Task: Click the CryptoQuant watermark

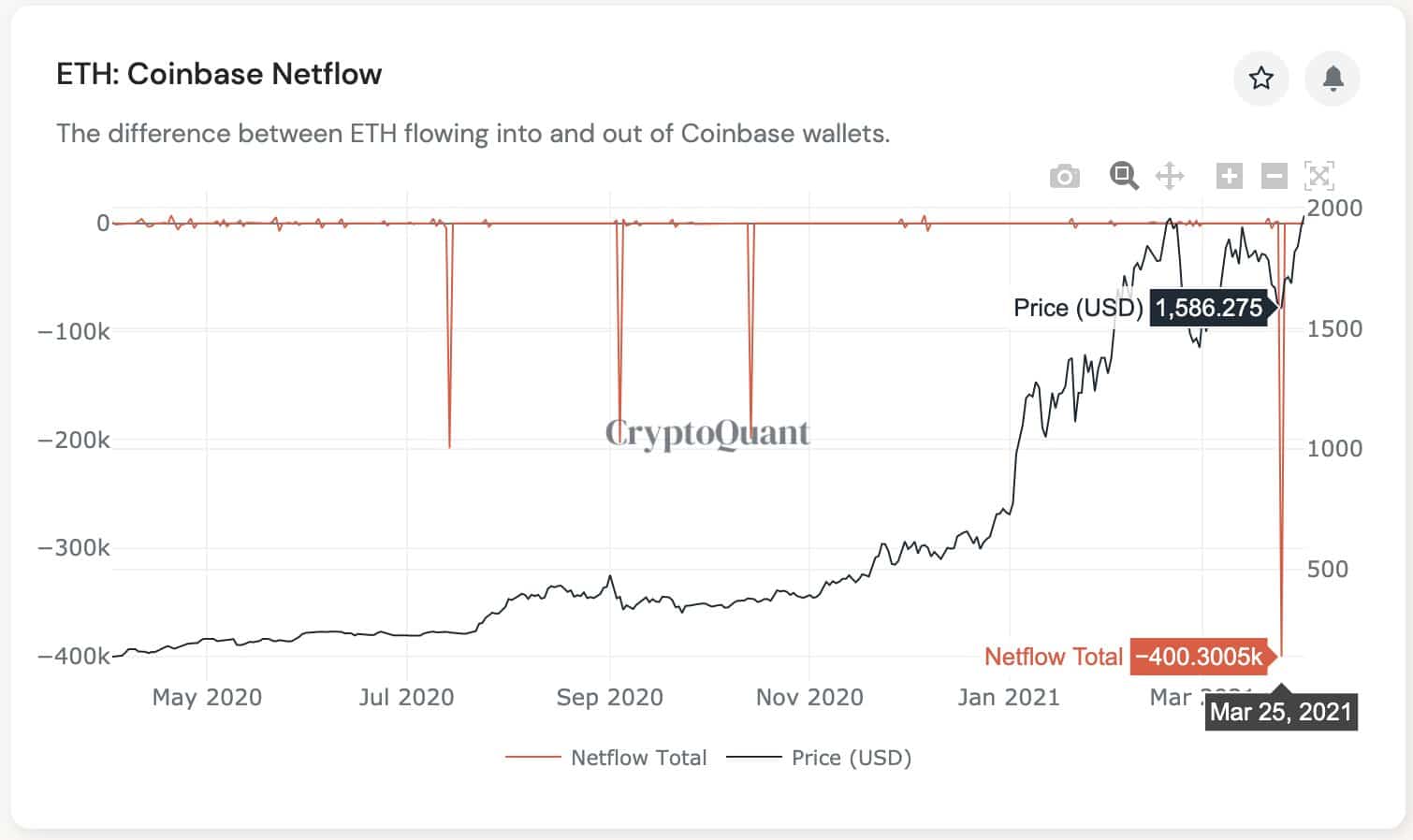Action: click(706, 433)
